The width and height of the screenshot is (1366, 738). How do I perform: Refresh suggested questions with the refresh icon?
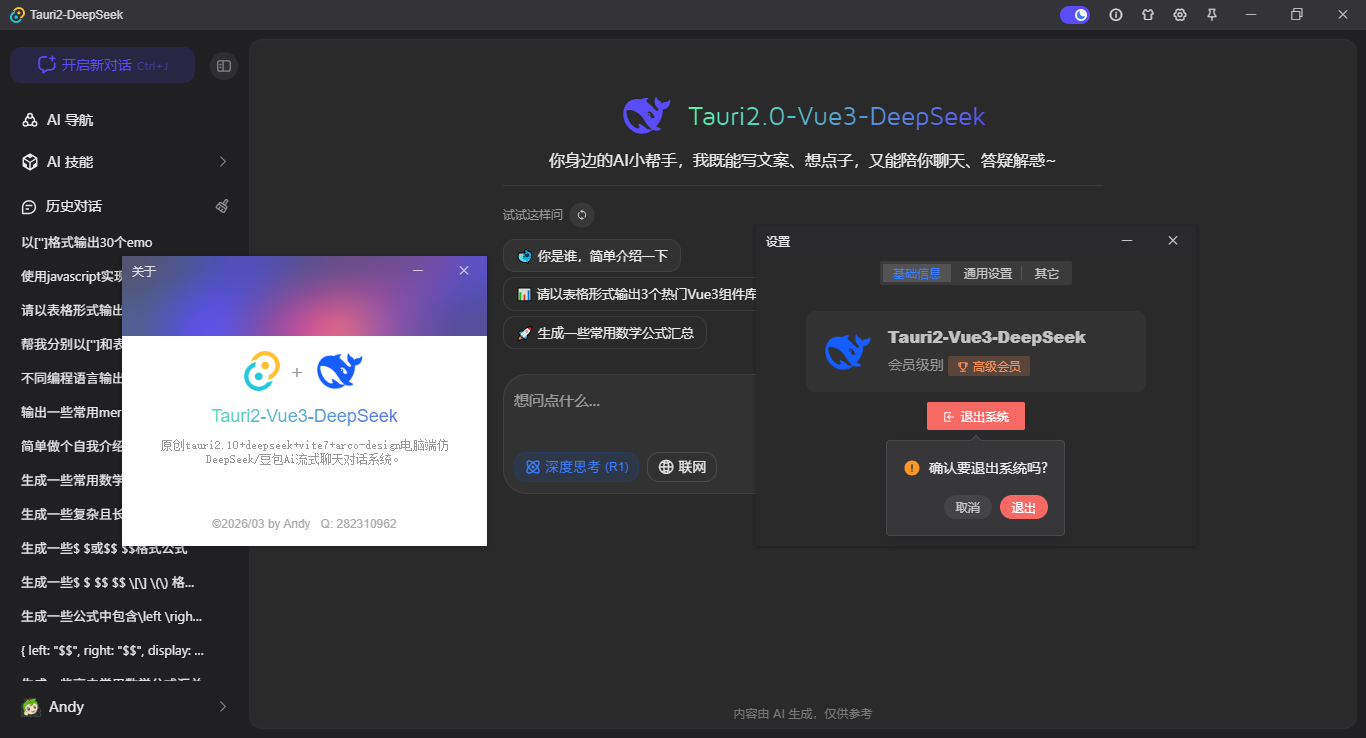[580, 215]
